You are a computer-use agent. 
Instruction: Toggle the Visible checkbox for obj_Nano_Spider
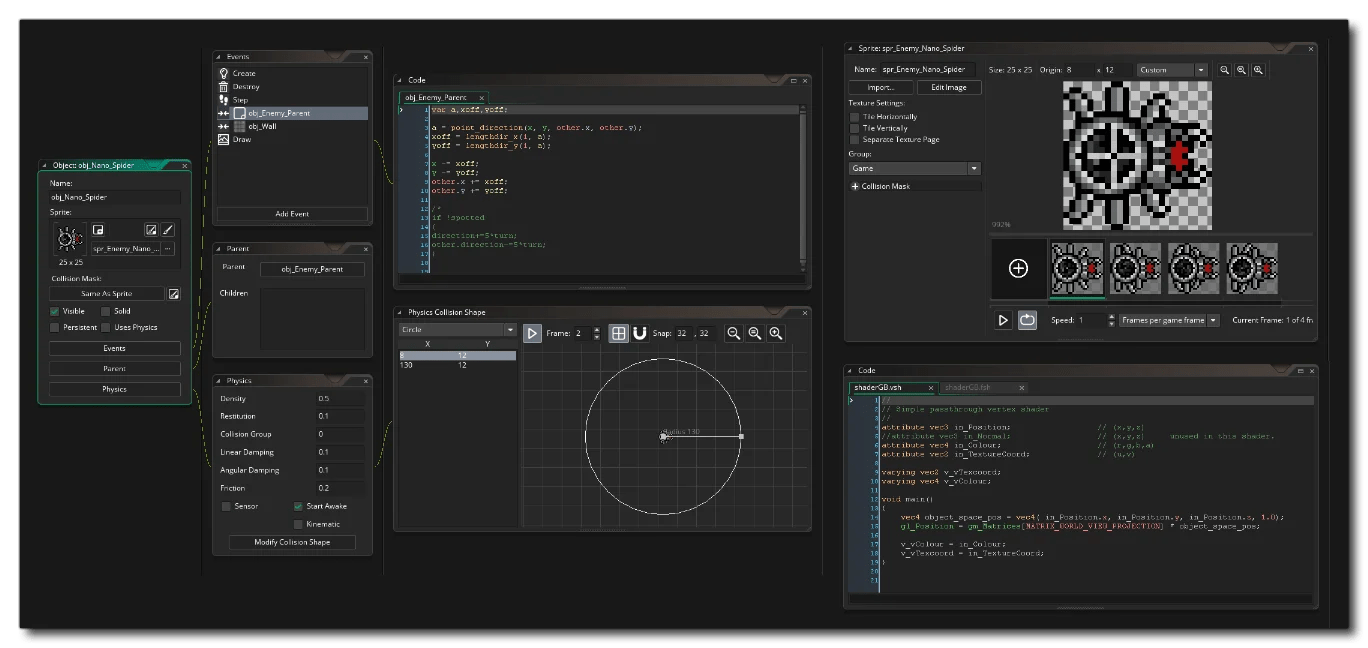click(55, 311)
